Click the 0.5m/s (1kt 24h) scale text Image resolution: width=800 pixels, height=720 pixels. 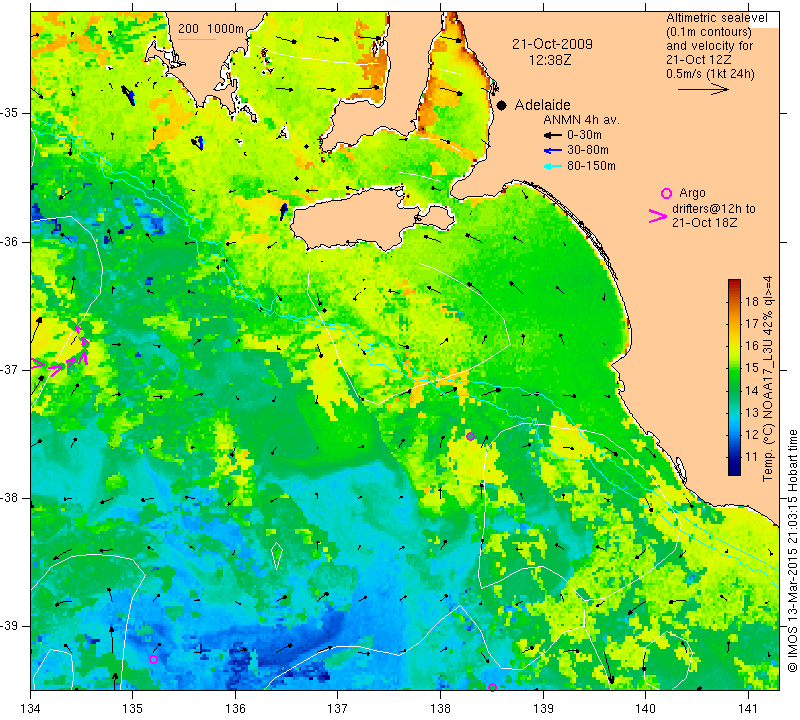710,74
